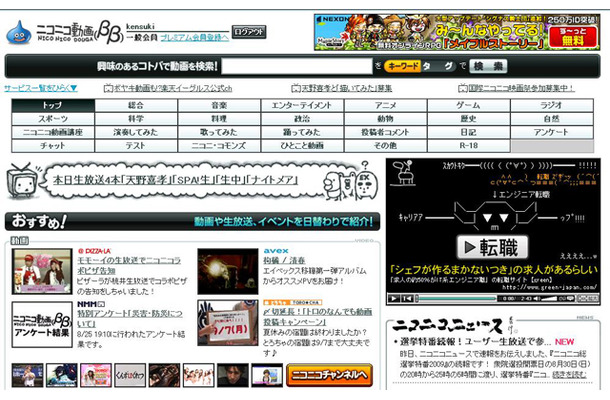Open the 総合 category tab
This screenshot has height=400, width=610.
[x=136, y=105]
